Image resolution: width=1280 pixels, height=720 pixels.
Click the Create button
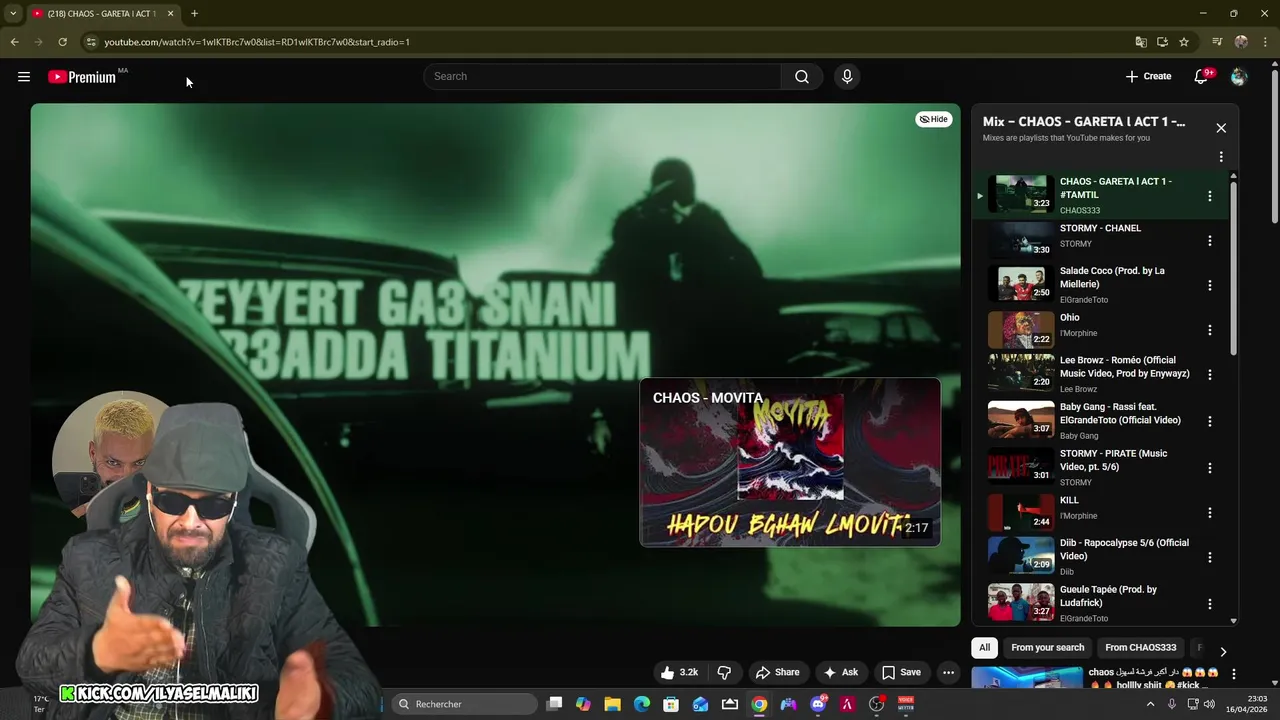coord(1148,76)
